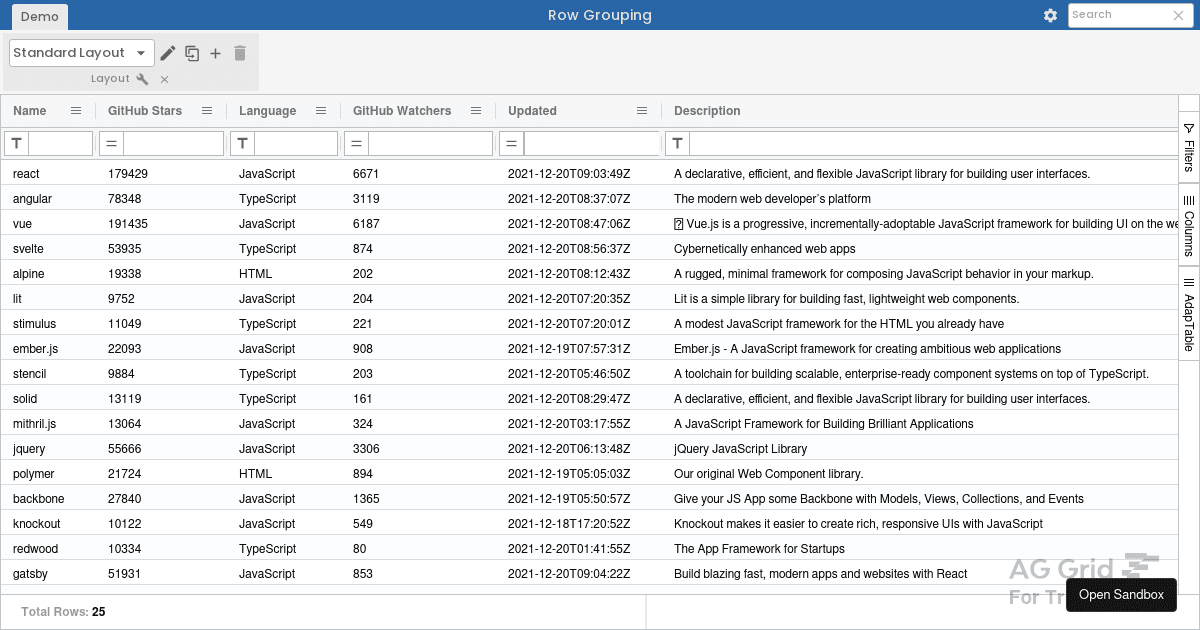Delete the current layout via the trash icon
The image size is (1200, 630).
tap(240, 53)
